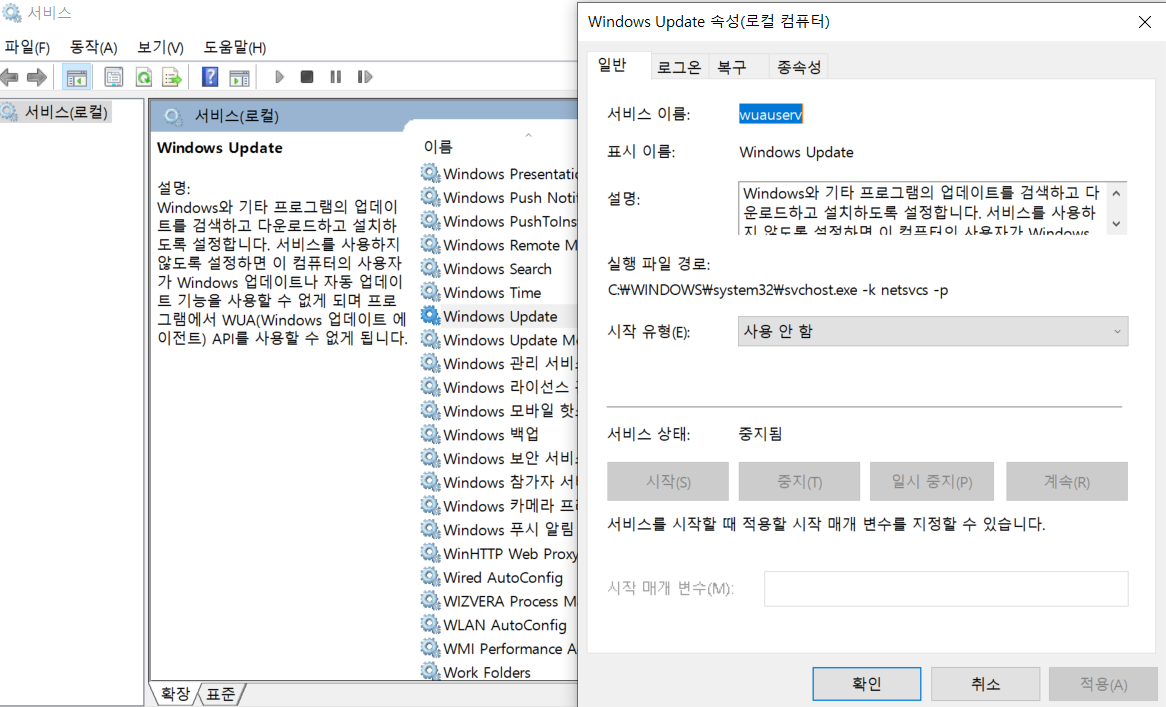Click the 취소 button
Viewport: 1166px width, 707px height.
point(985,683)
